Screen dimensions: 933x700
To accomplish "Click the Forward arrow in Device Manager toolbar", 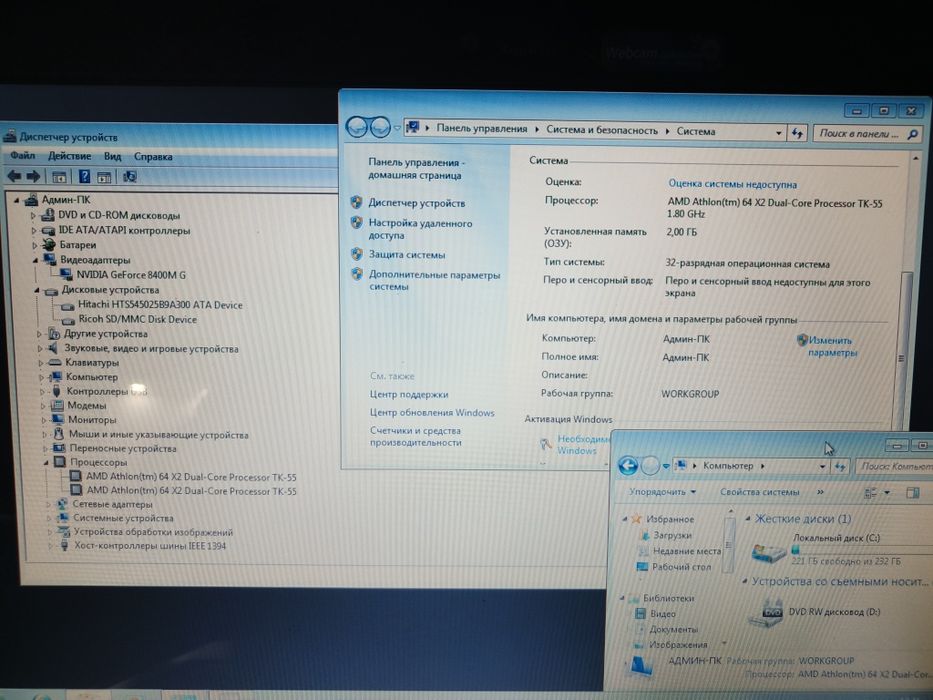I will [34, 176].
